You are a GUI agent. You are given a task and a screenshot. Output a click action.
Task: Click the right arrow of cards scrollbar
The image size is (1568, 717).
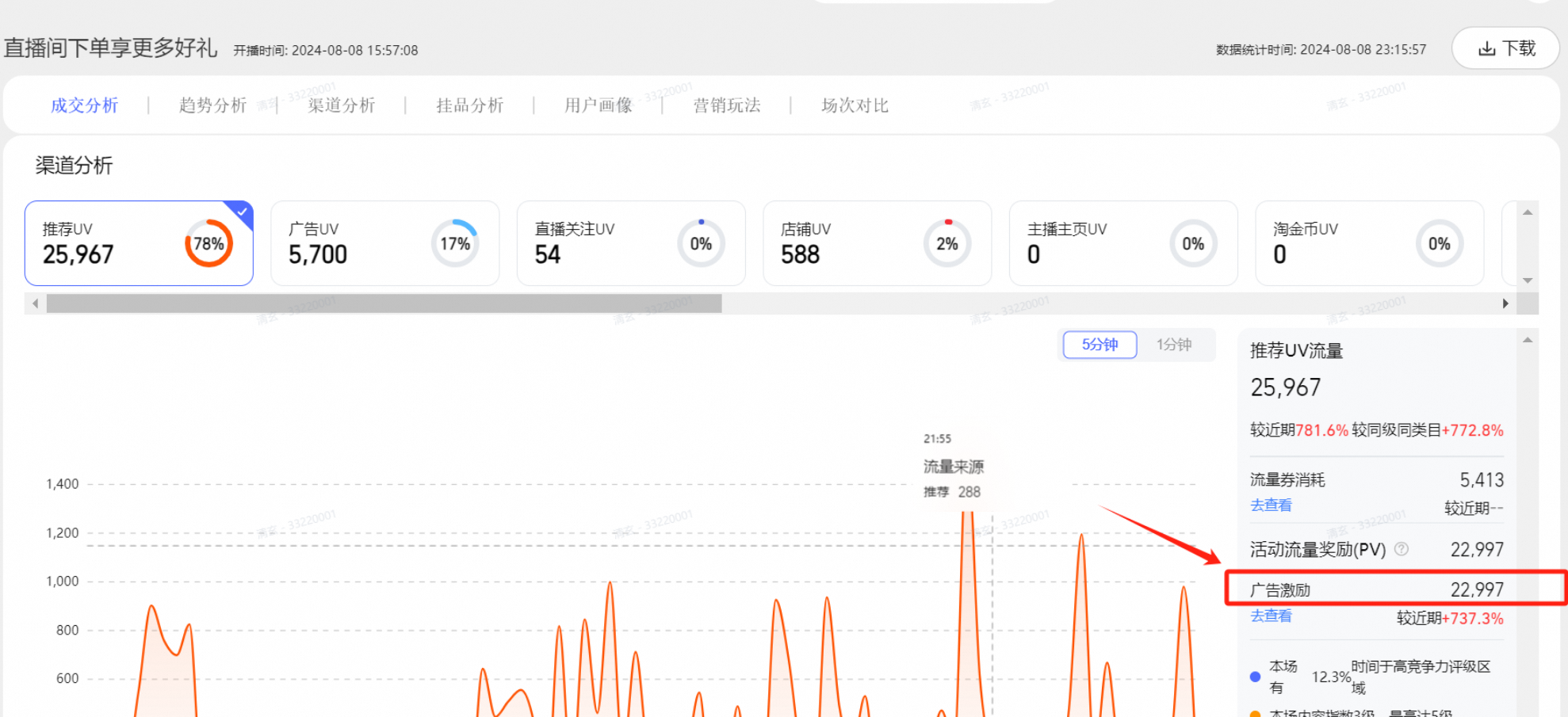tap(1505, 303)
